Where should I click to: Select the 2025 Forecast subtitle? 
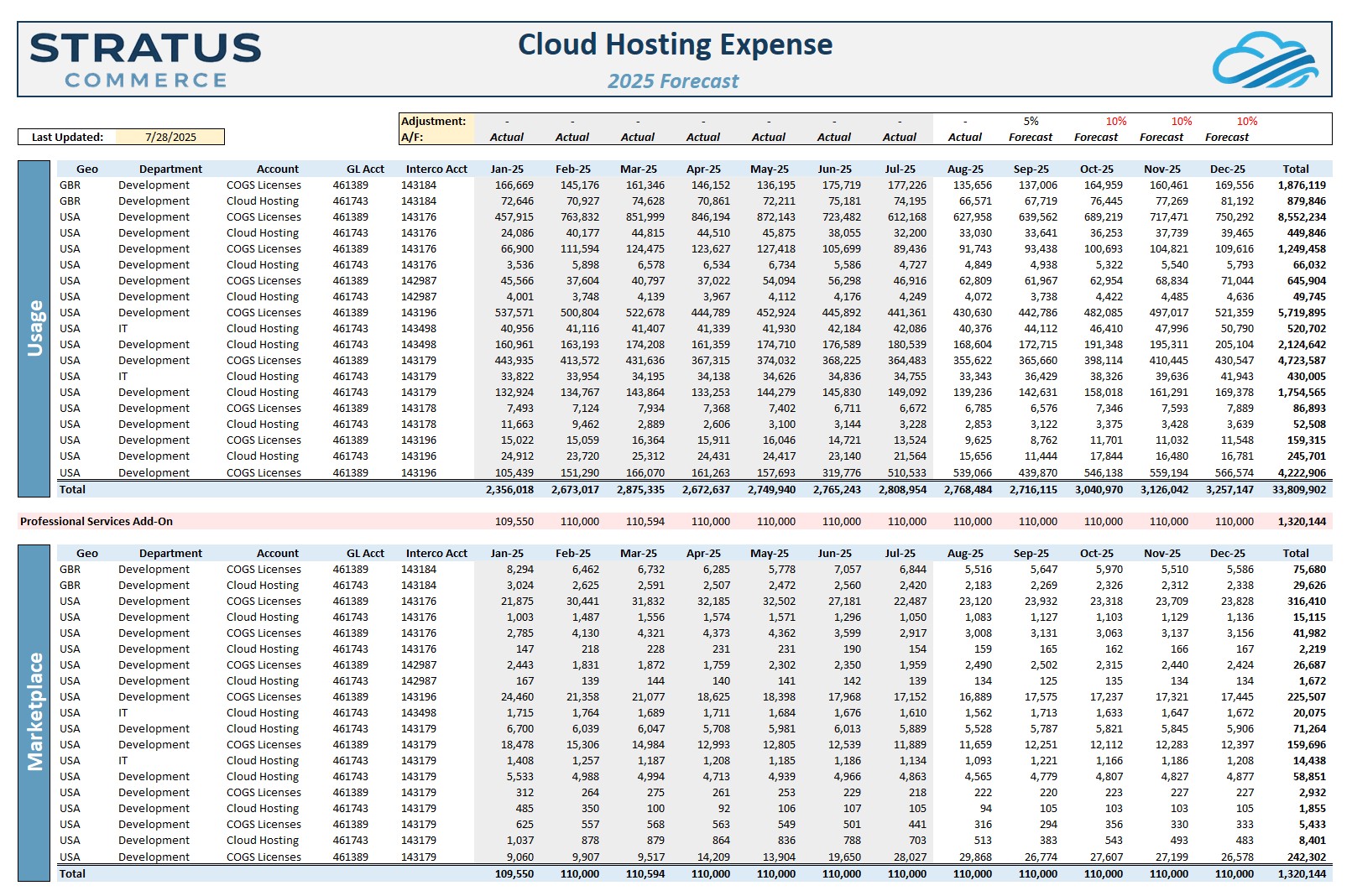click(673, 81)
